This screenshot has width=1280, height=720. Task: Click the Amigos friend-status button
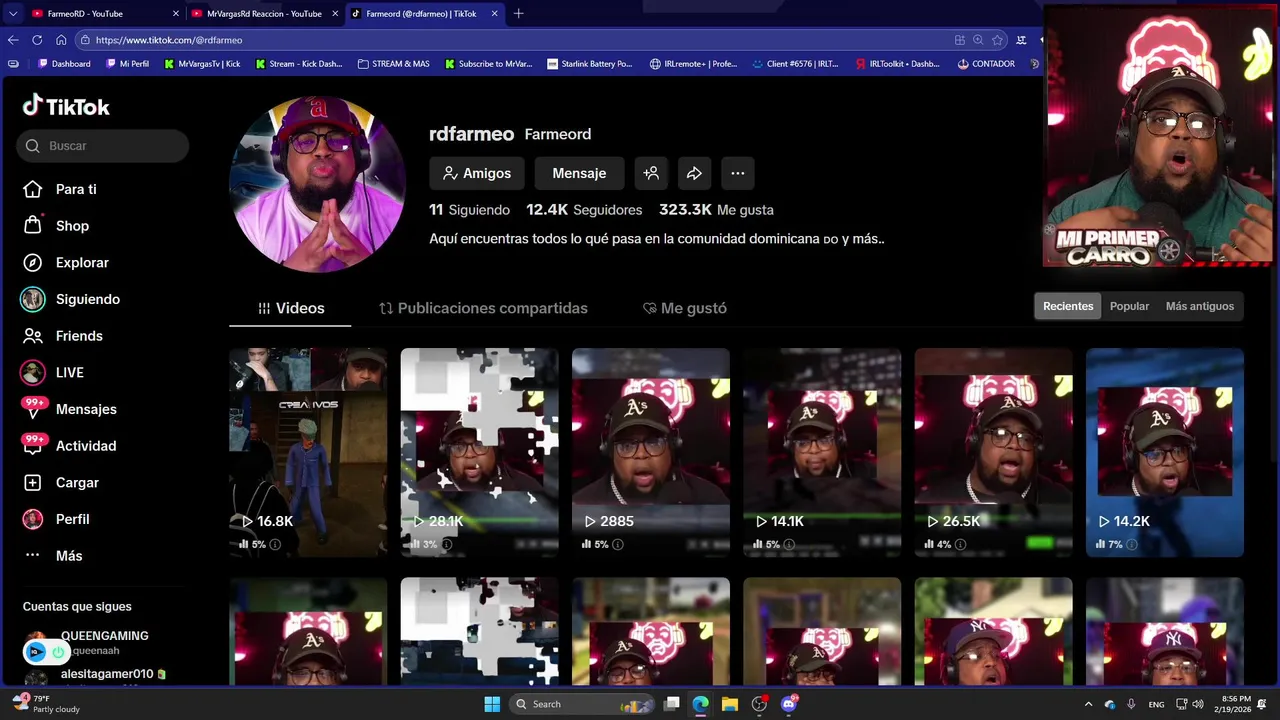[x=477, y=173]
